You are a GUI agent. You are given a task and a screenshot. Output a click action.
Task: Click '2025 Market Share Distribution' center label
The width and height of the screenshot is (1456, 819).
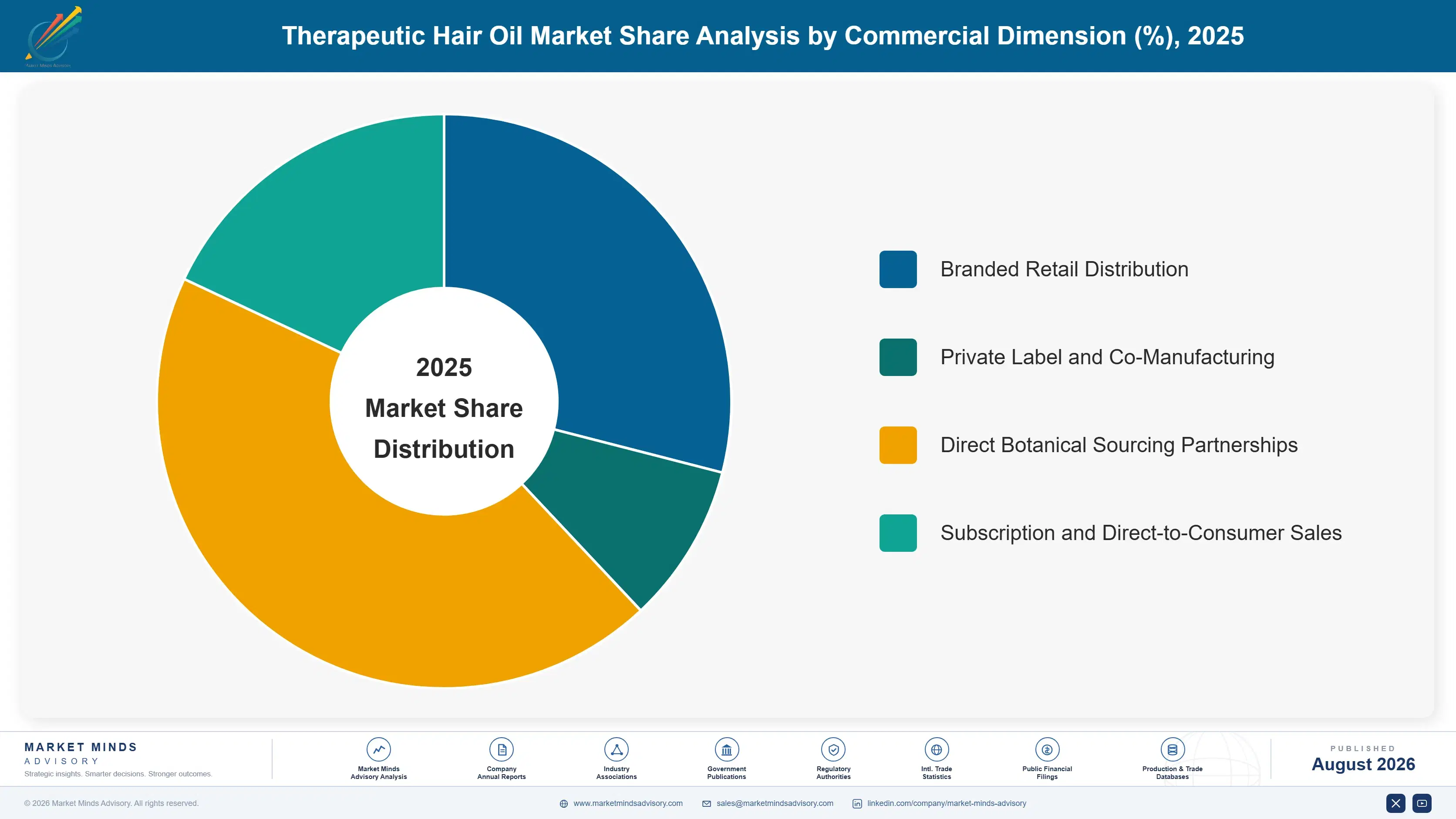444,408
